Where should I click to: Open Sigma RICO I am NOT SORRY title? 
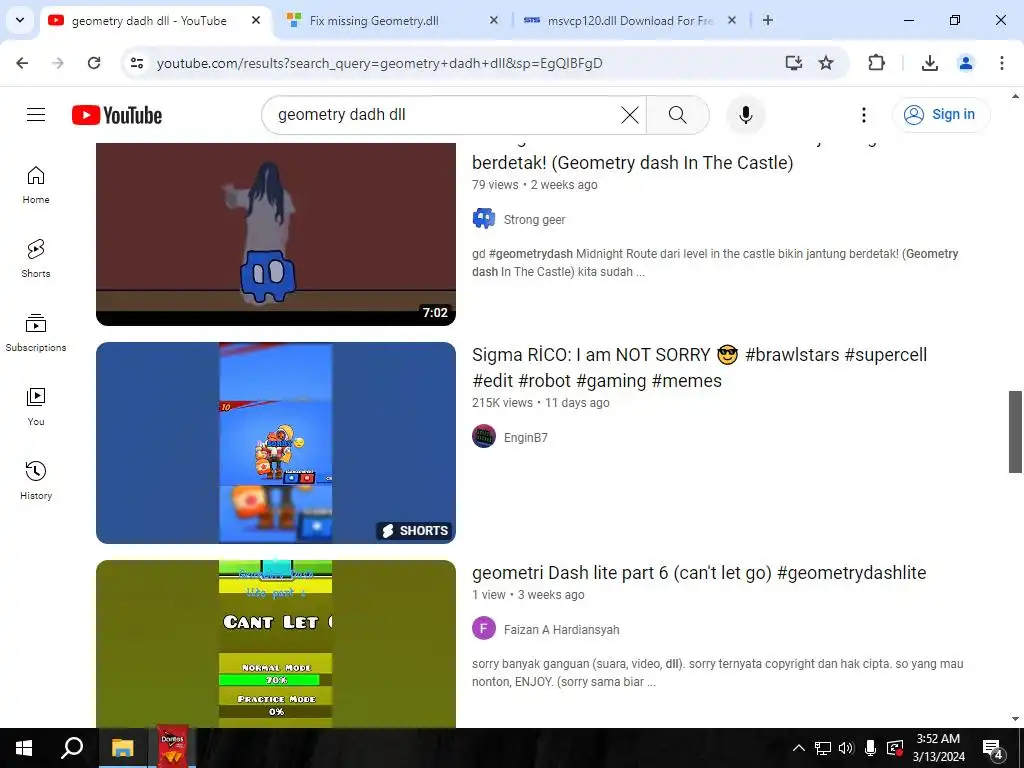click(699, 368)
